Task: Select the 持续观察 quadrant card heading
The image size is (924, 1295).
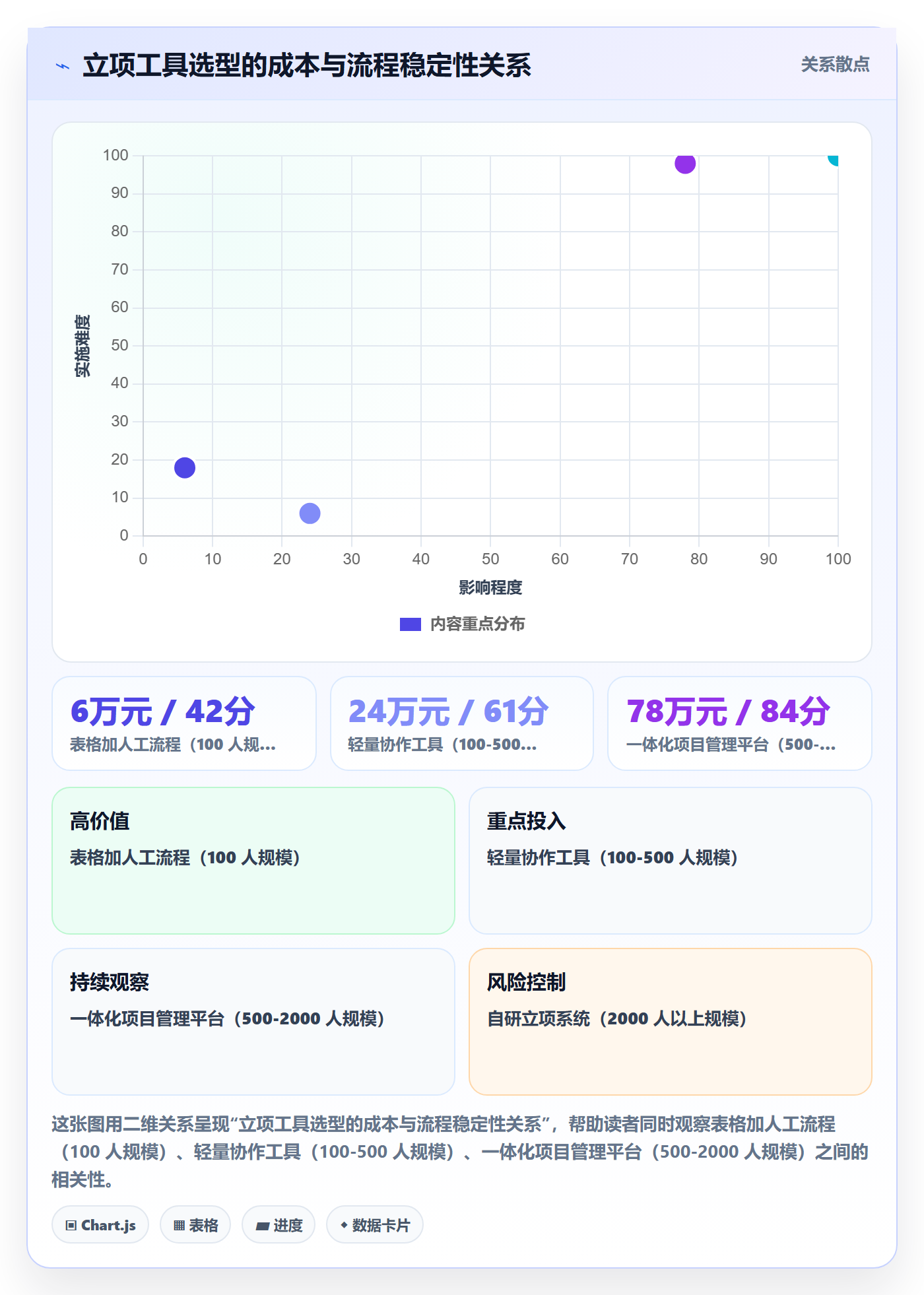Action: (110, 982)
